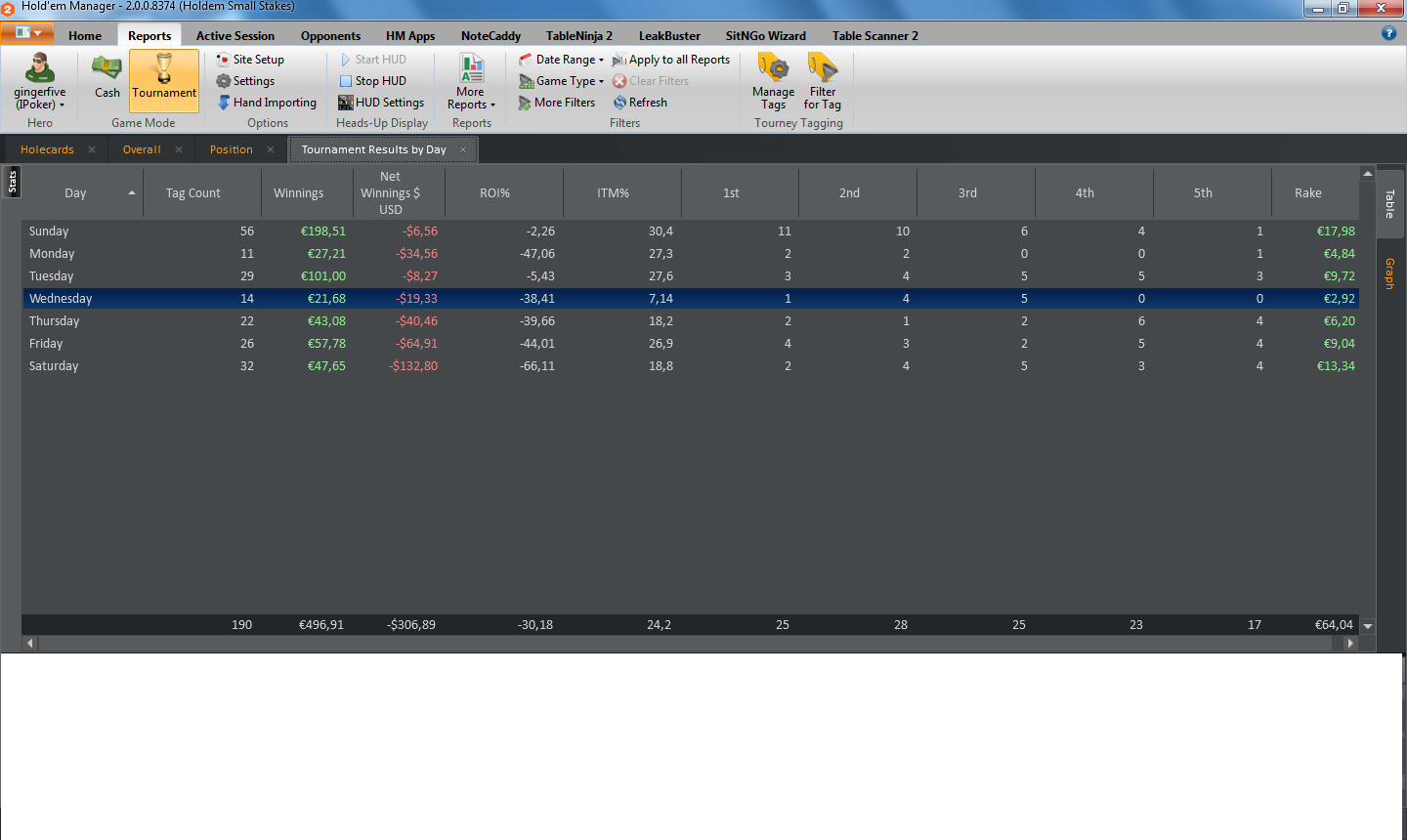Sort by ITM% column
Screen dimensions: 1407x840
tap(622, 193)
